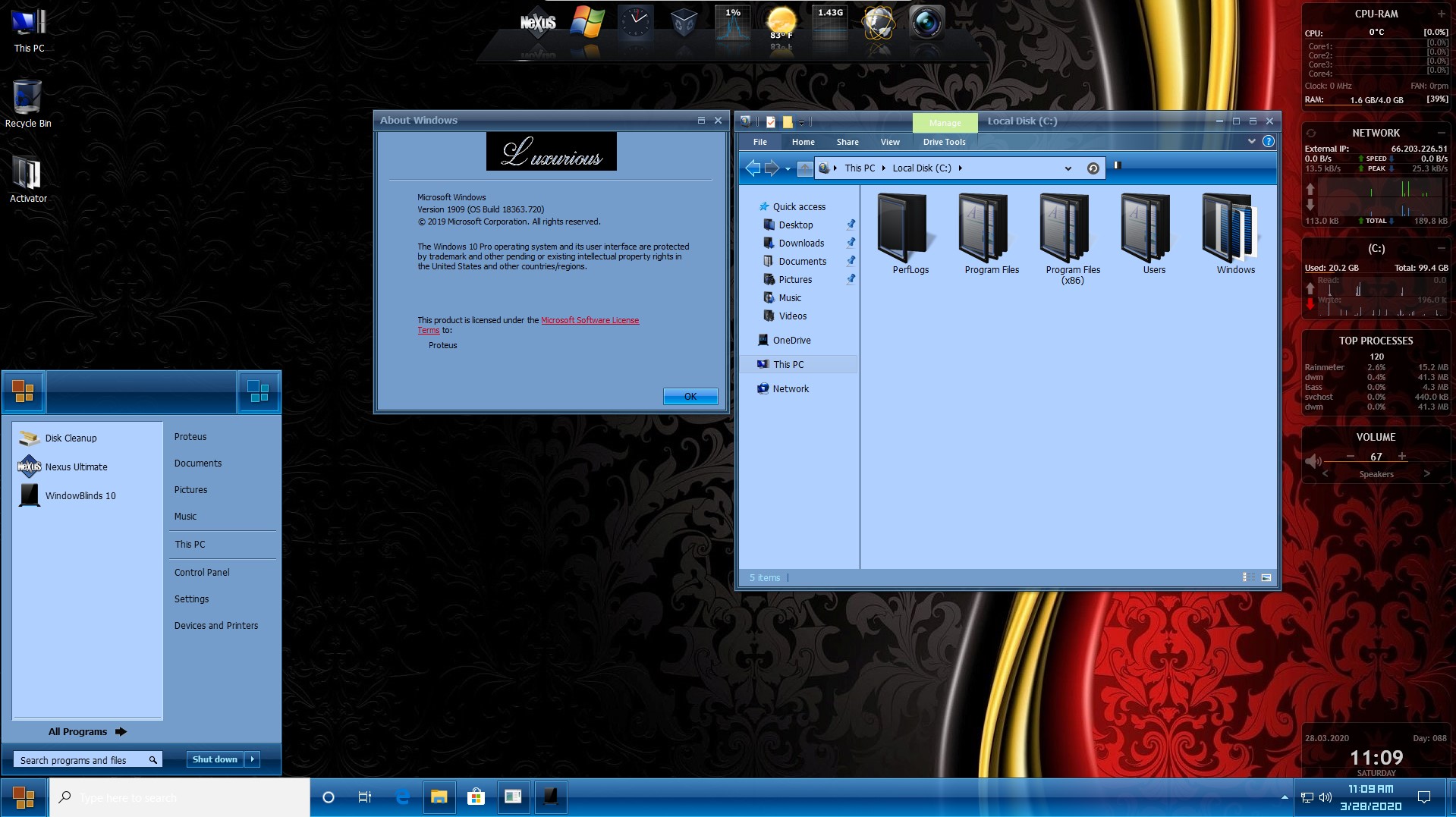Screen dimensions: 1456x817
Task: Click OK in About Windows dialog
Action: [690, 396]
